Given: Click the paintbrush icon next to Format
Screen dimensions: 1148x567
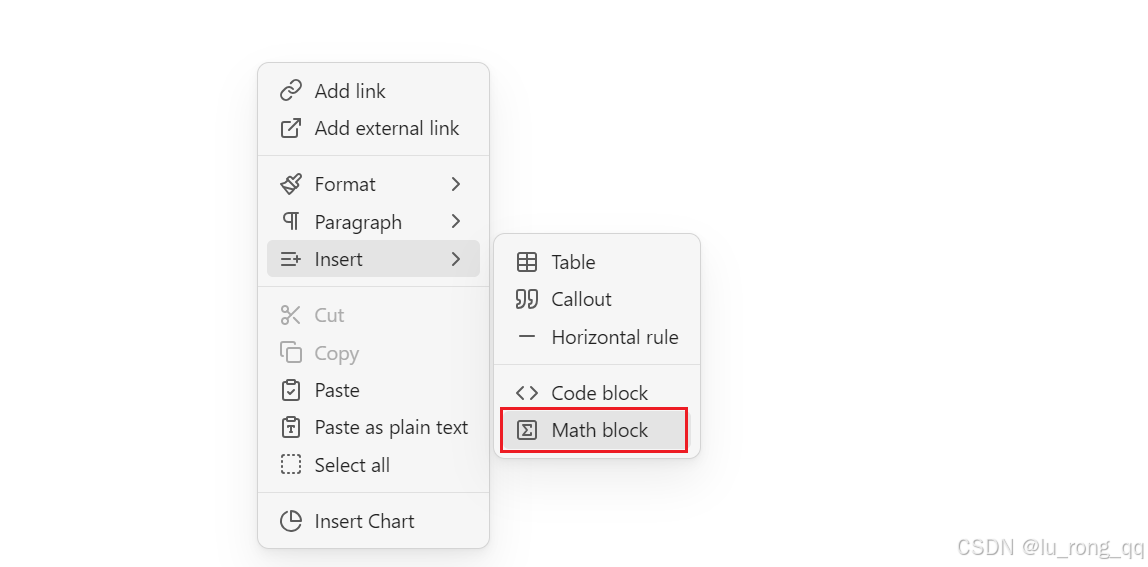Looking at the screenshot, I should (x=291, y=184).
